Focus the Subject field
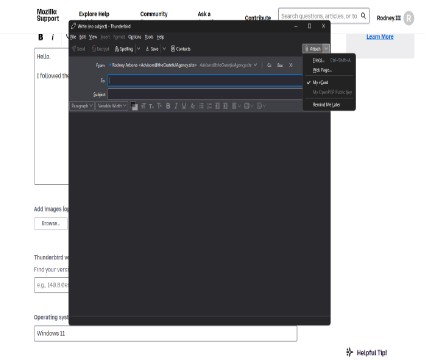This screenshot has height=361, width=425. click(x=205, y=94)
